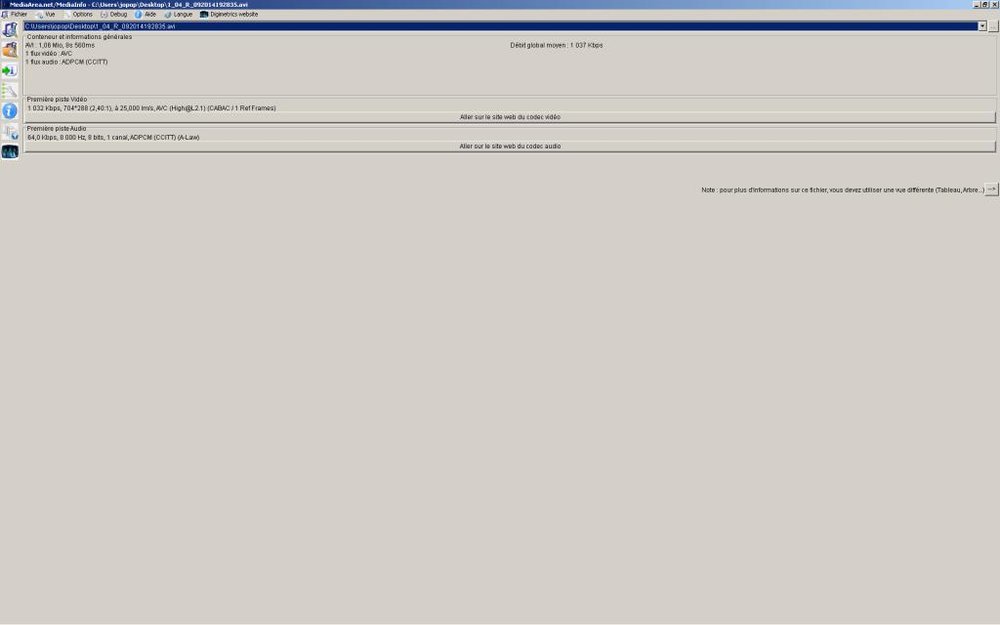Screen dimensions: 1000x625
Task: Restore down the MediaInfo window
Action: click(985, 4)
